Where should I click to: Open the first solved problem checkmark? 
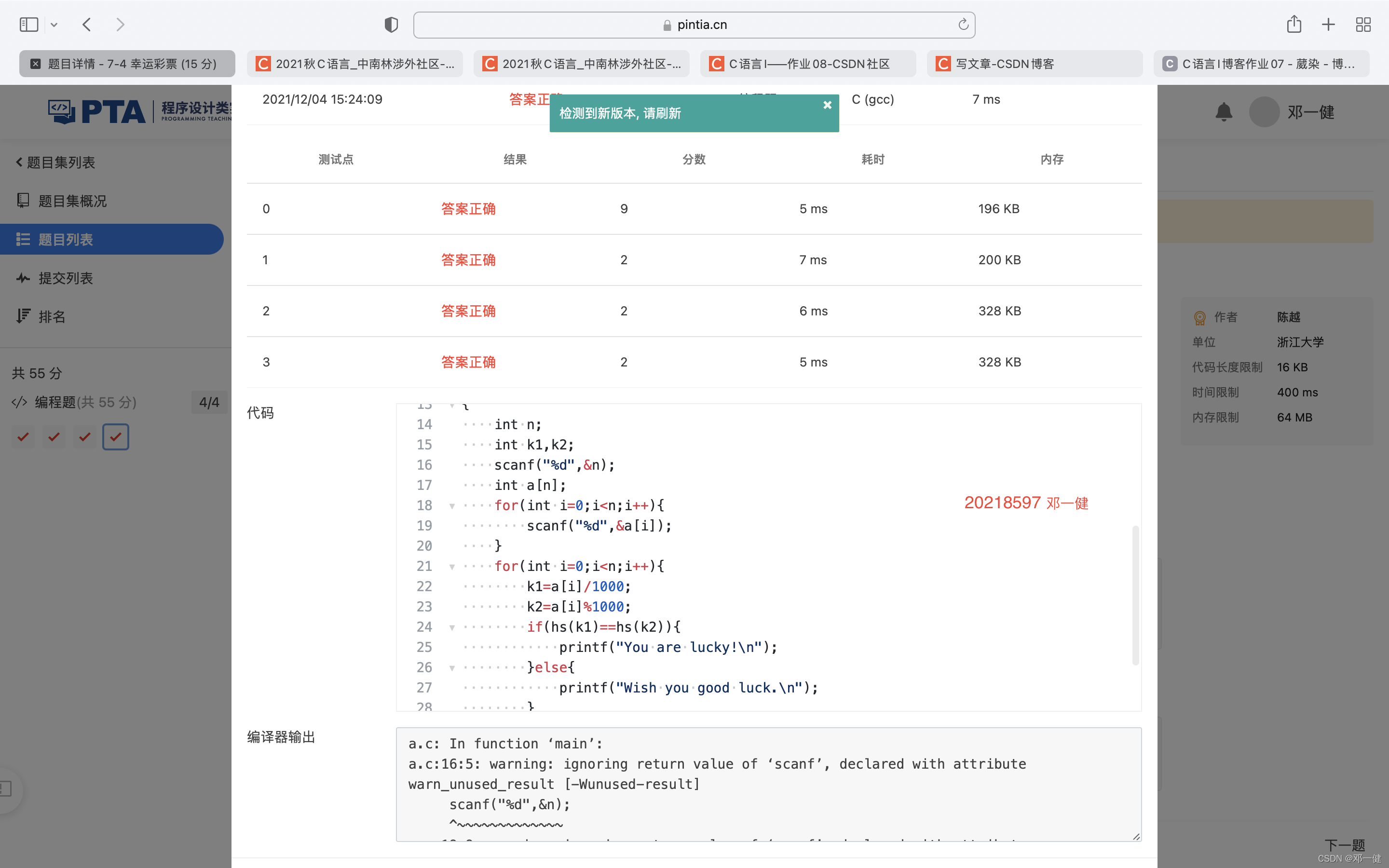(x=23, y=437)
